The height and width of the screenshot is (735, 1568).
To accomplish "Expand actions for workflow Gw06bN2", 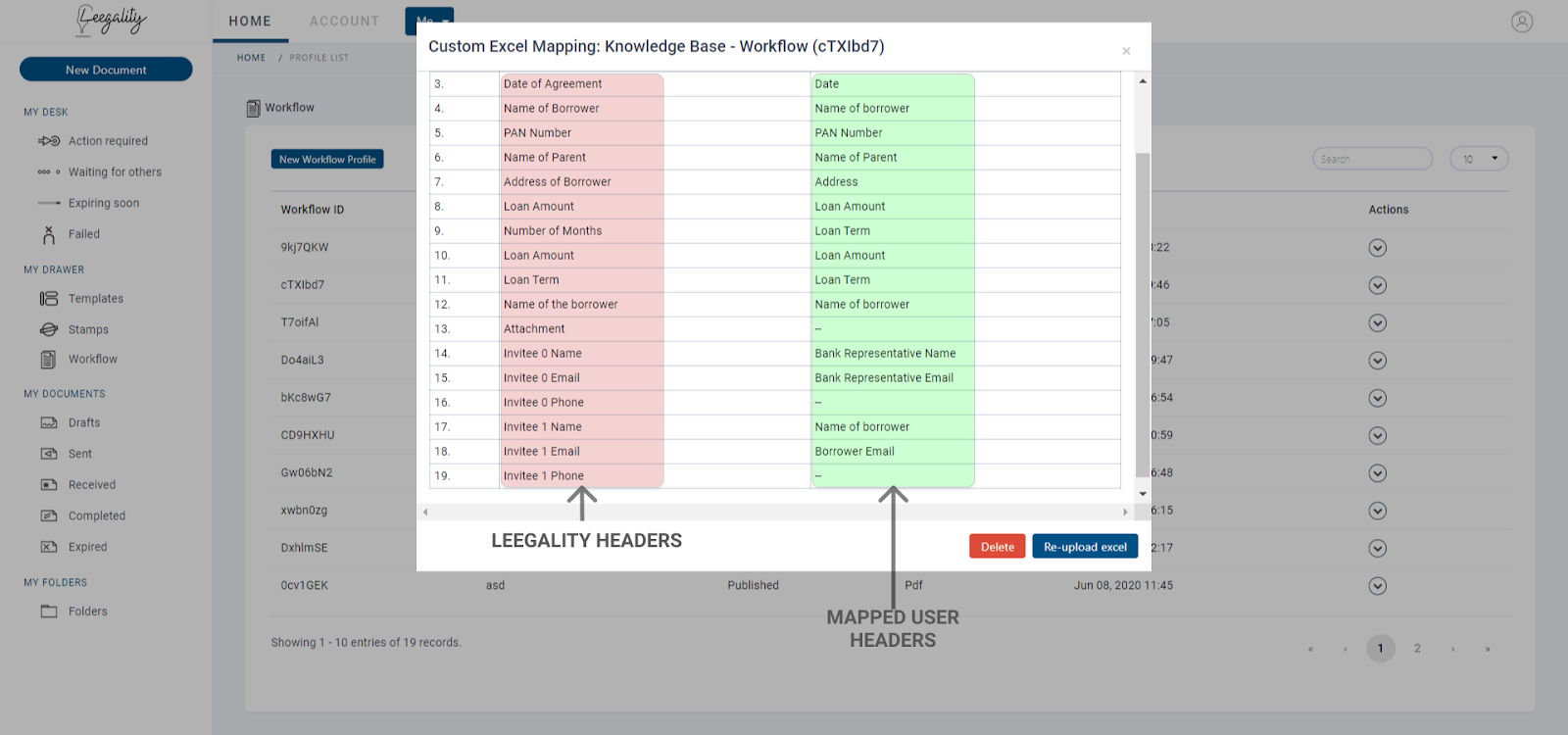I will point(1378,473).
